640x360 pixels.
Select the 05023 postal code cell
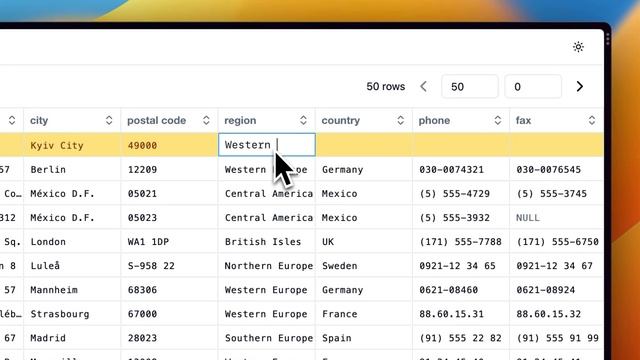pyautogui.click(x=169, y=218)
